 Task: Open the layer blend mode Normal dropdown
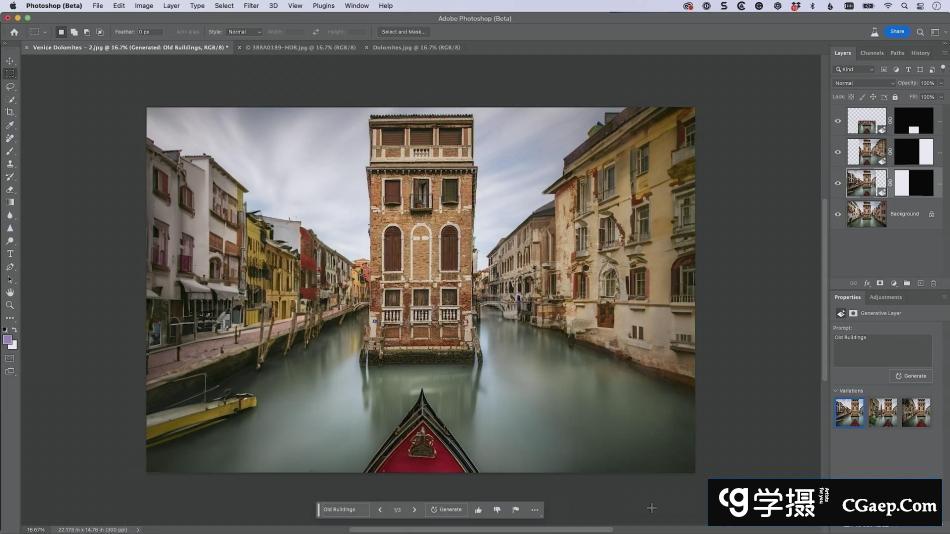[x=862, y=83]
